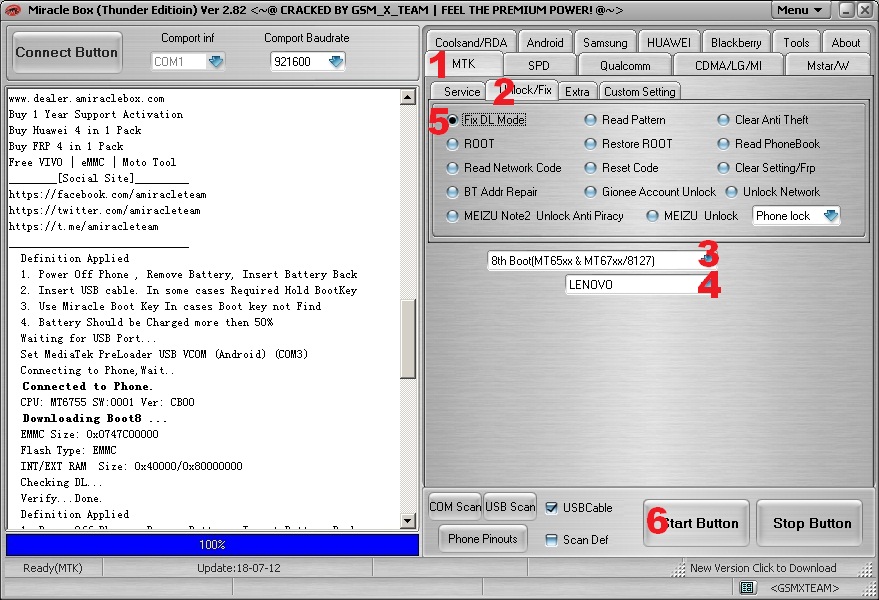Open the Phone lock dropdown
The image size is (879, 600).
click(831, 216)
